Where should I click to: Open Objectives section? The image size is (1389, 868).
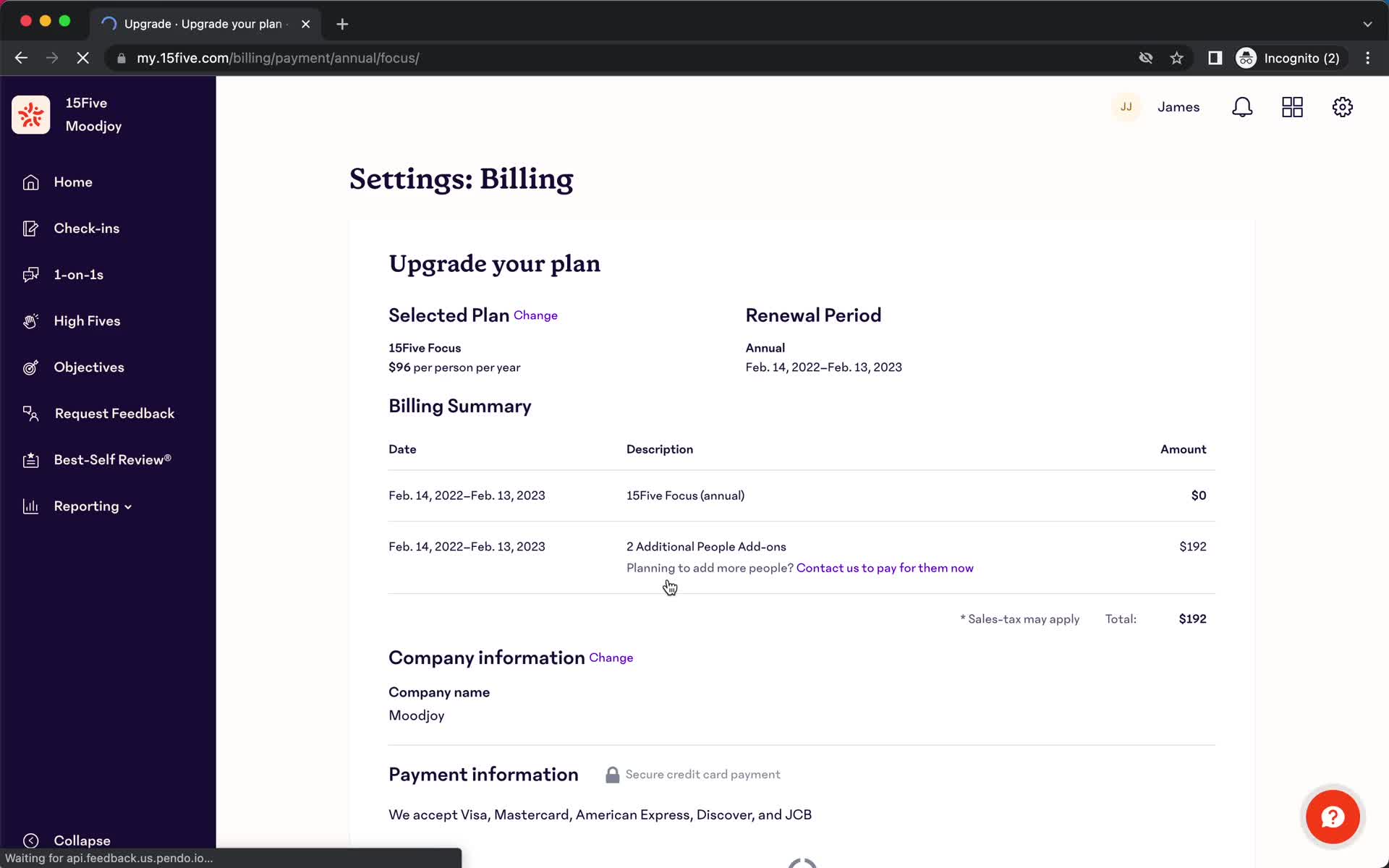click(89, 366)
